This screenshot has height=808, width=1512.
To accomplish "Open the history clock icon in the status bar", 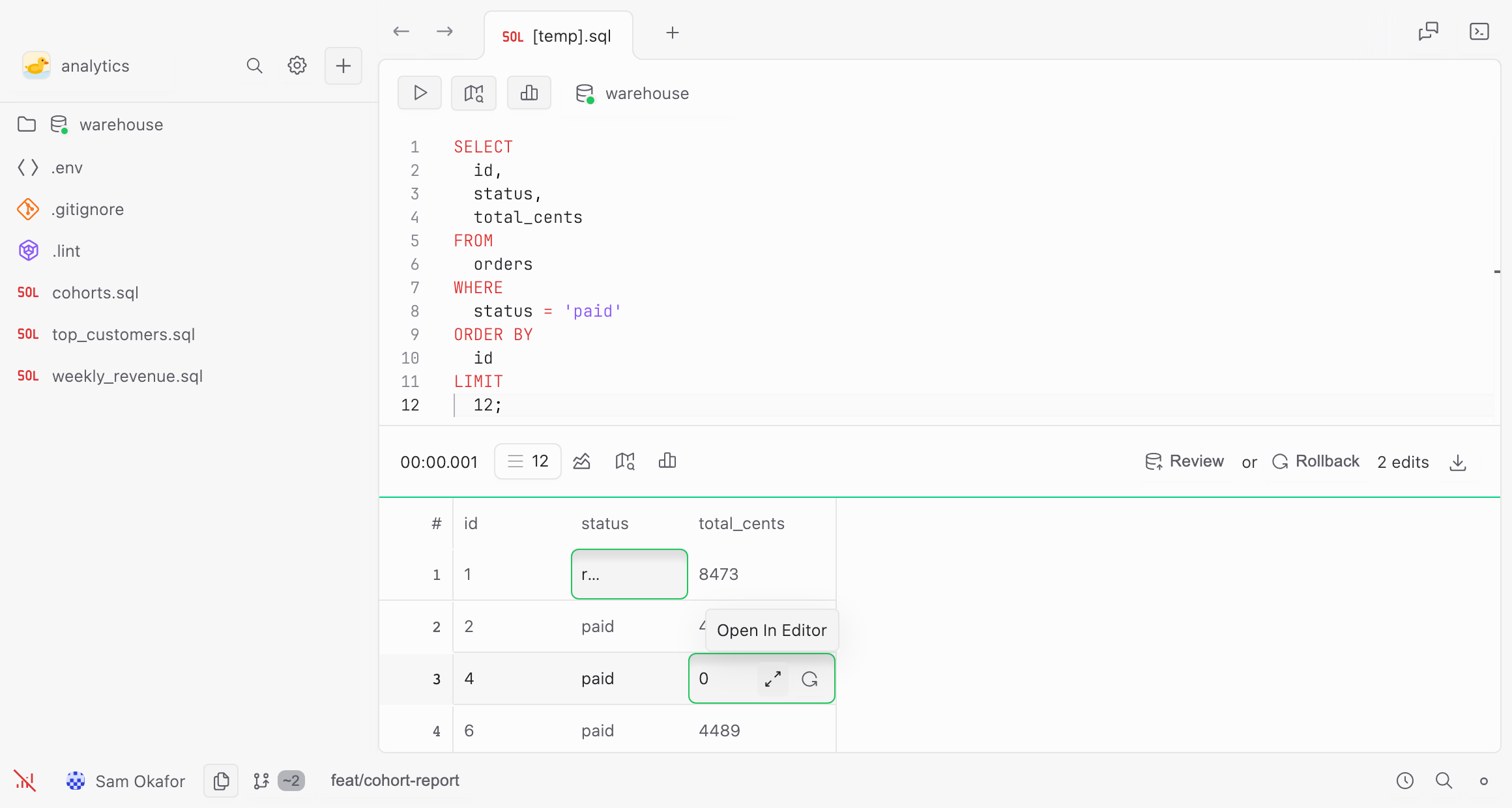I will coord(1405,781).
